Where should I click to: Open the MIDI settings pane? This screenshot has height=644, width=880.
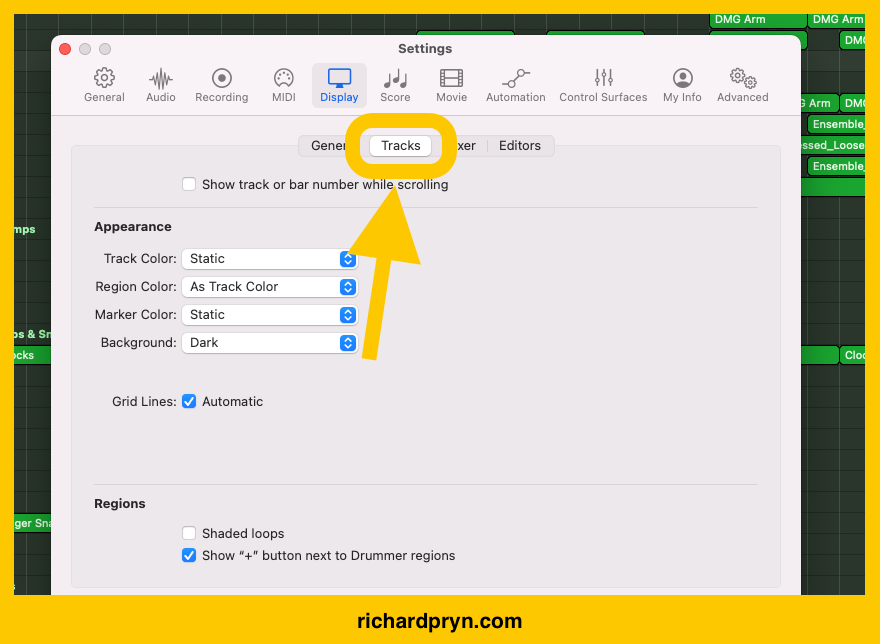(x=283, y=85)
